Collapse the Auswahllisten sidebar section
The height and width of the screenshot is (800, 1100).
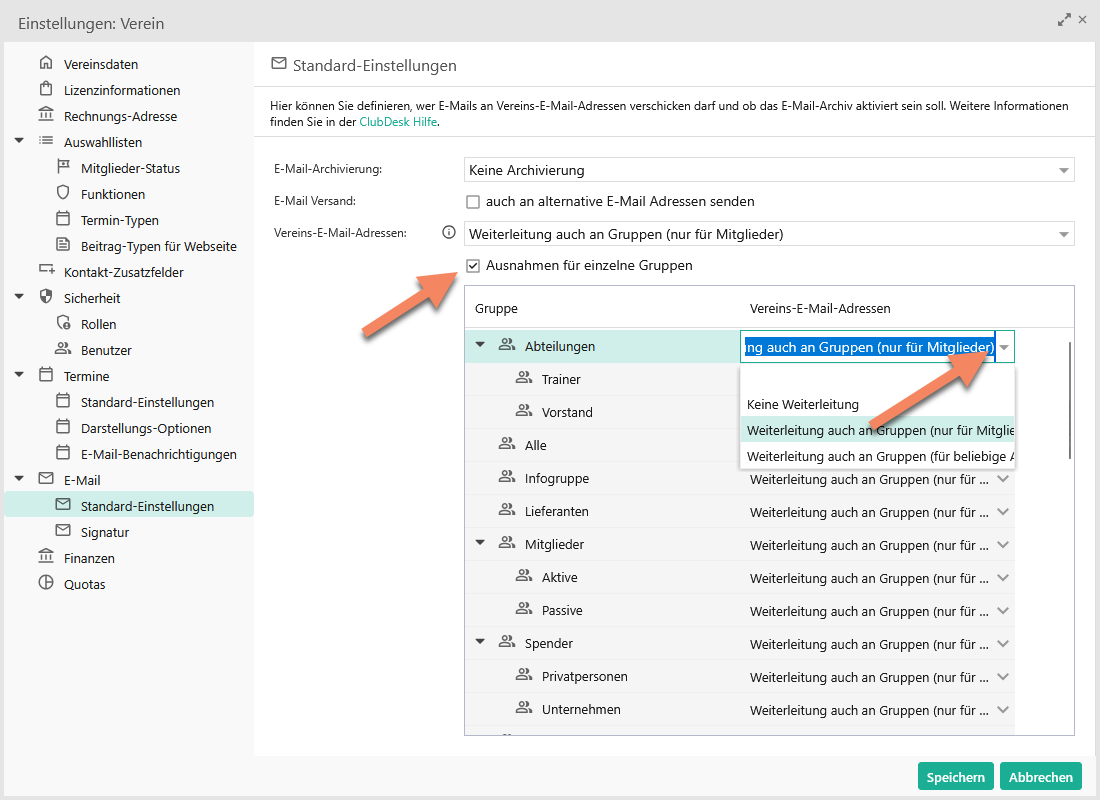pyautogui.click(x=20, y=141)
